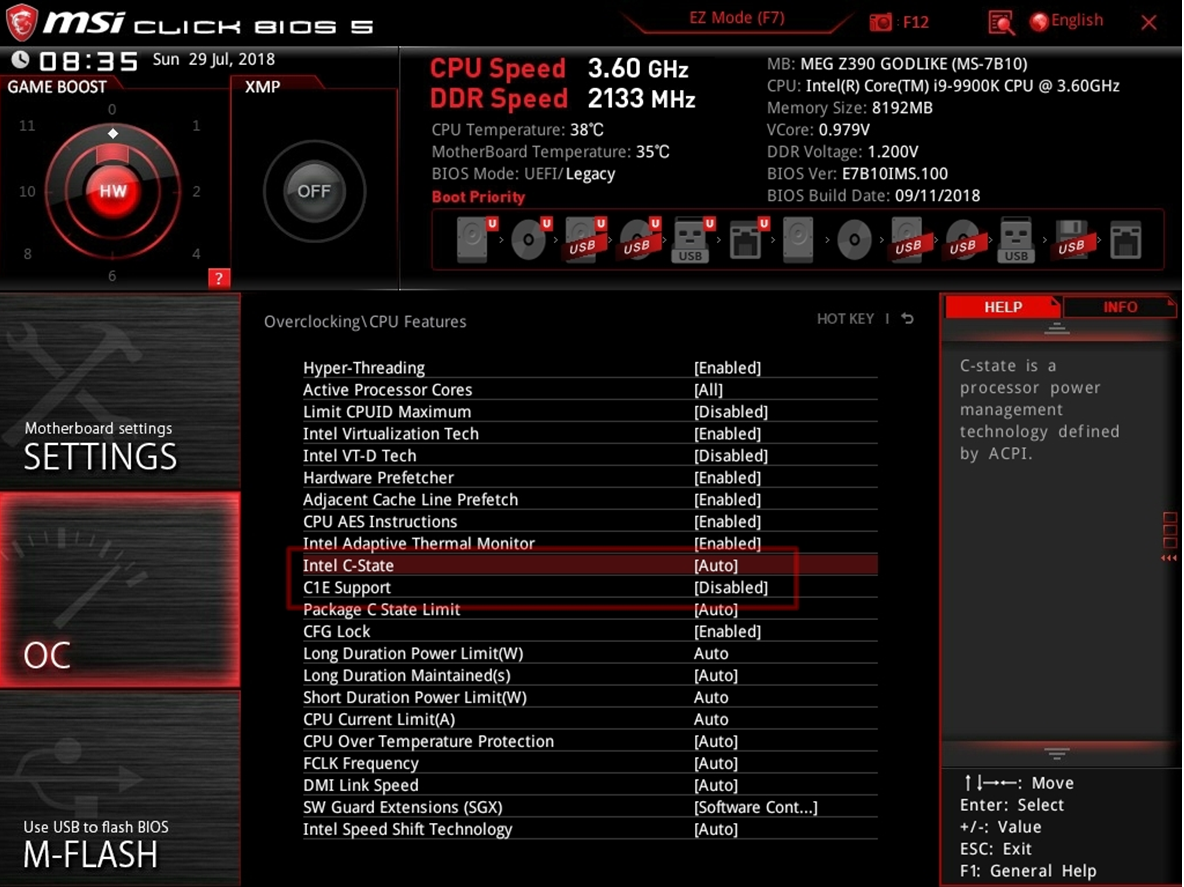Select the legacy CD/DVD boot icon
Viewport: 1184px width, 887px height.
tap(854, 240)
